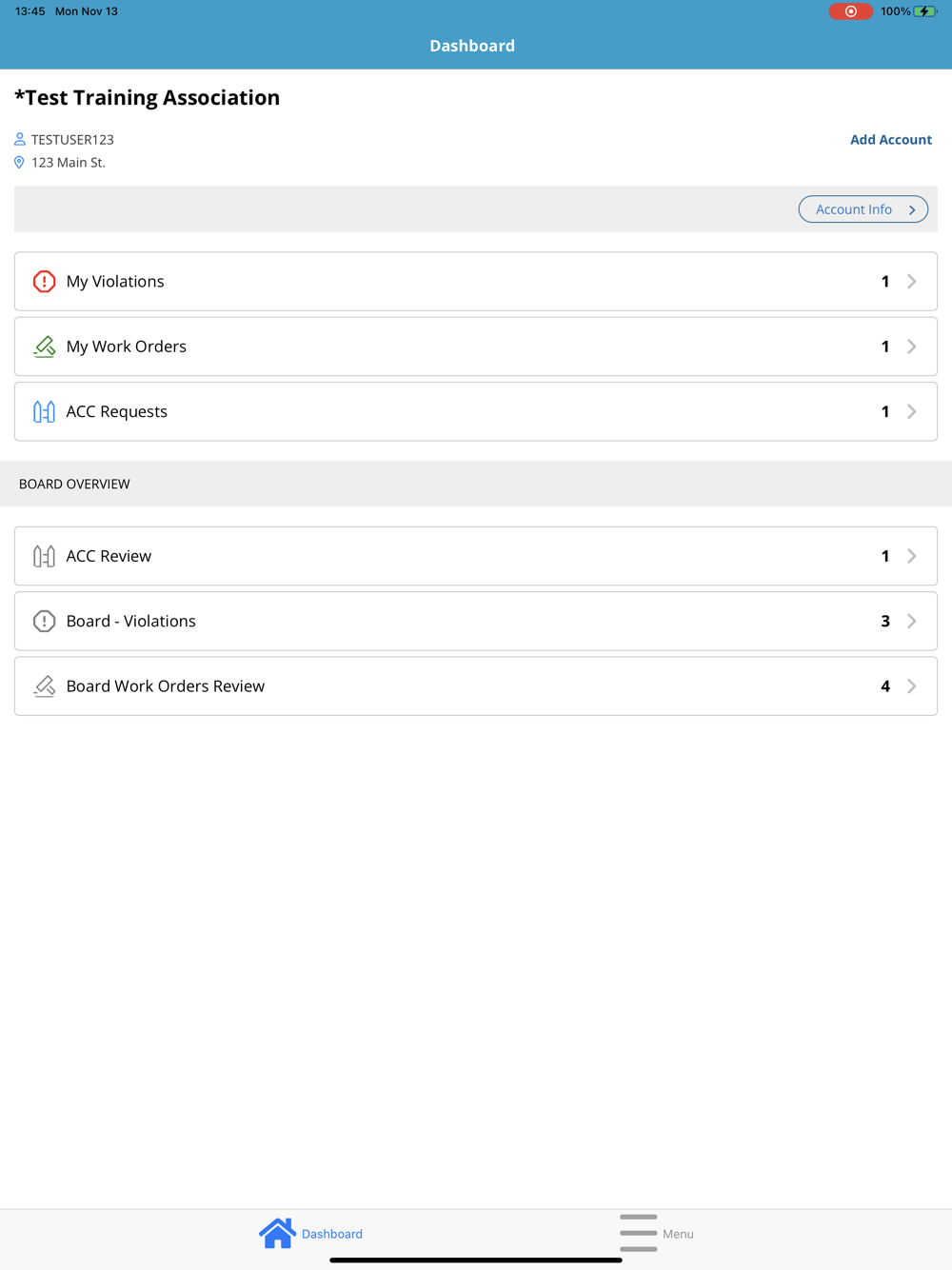Click the red My Violations alert icon
Screen dimensions: 952x1270
coord(44,282)
